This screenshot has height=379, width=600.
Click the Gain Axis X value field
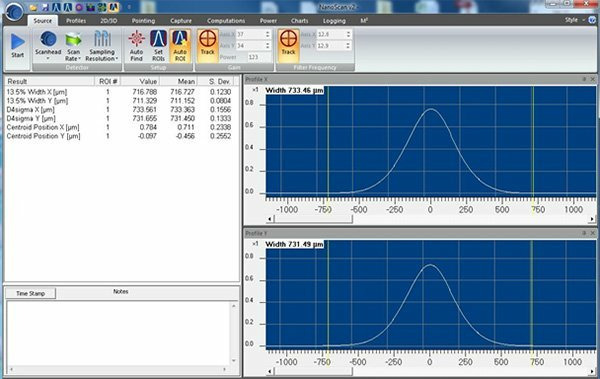point(251,34)
